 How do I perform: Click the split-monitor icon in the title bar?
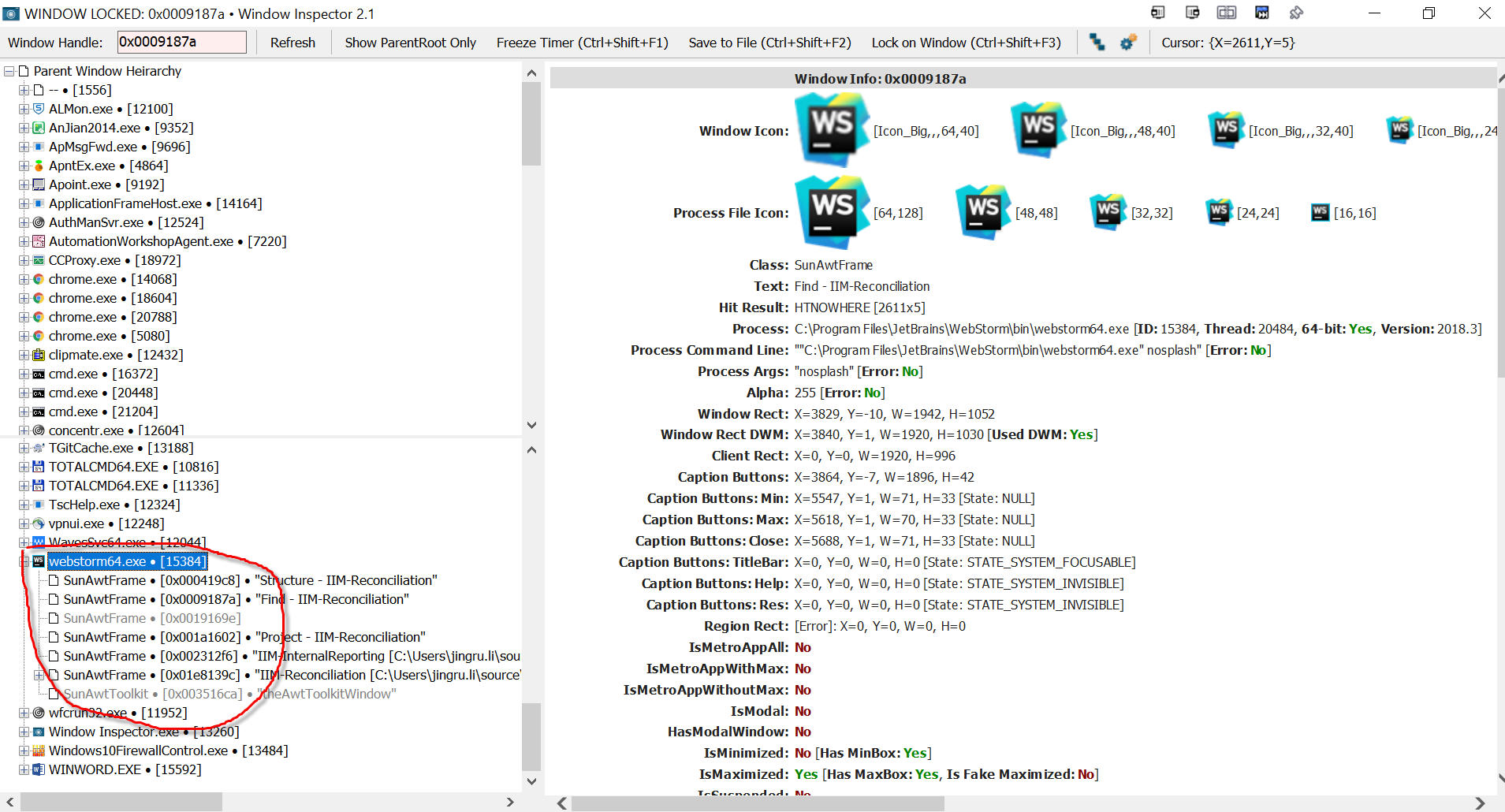[x=1227, y=13]
